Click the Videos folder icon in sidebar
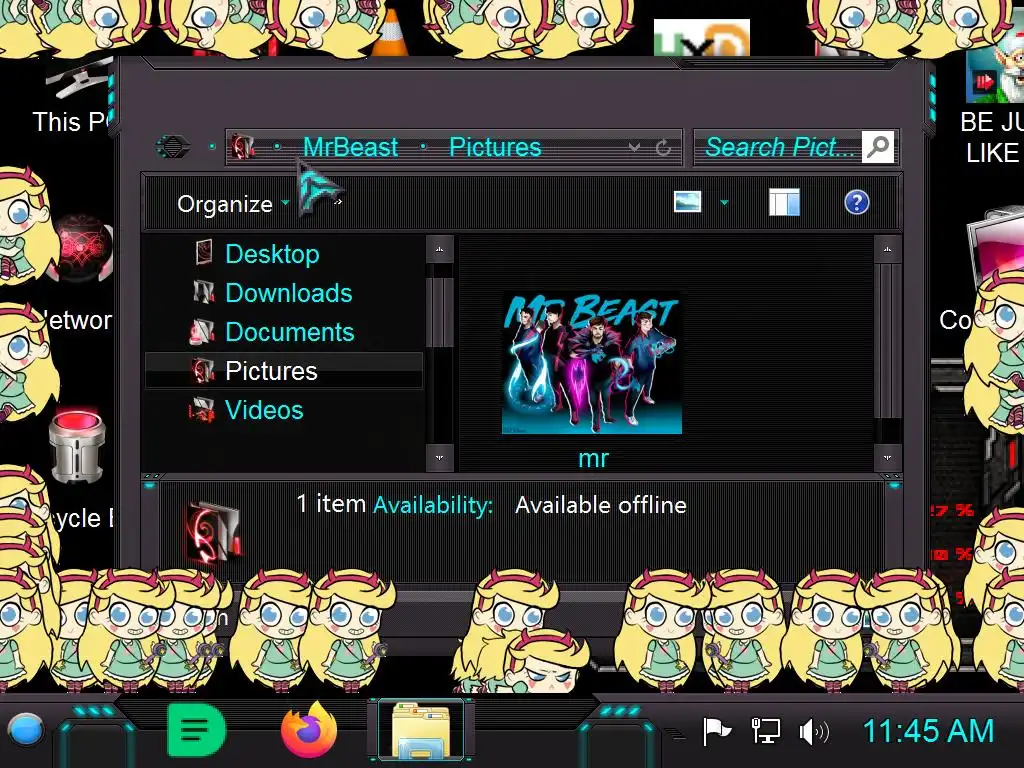The image size is (1024, 768). (x=202, y=410)
